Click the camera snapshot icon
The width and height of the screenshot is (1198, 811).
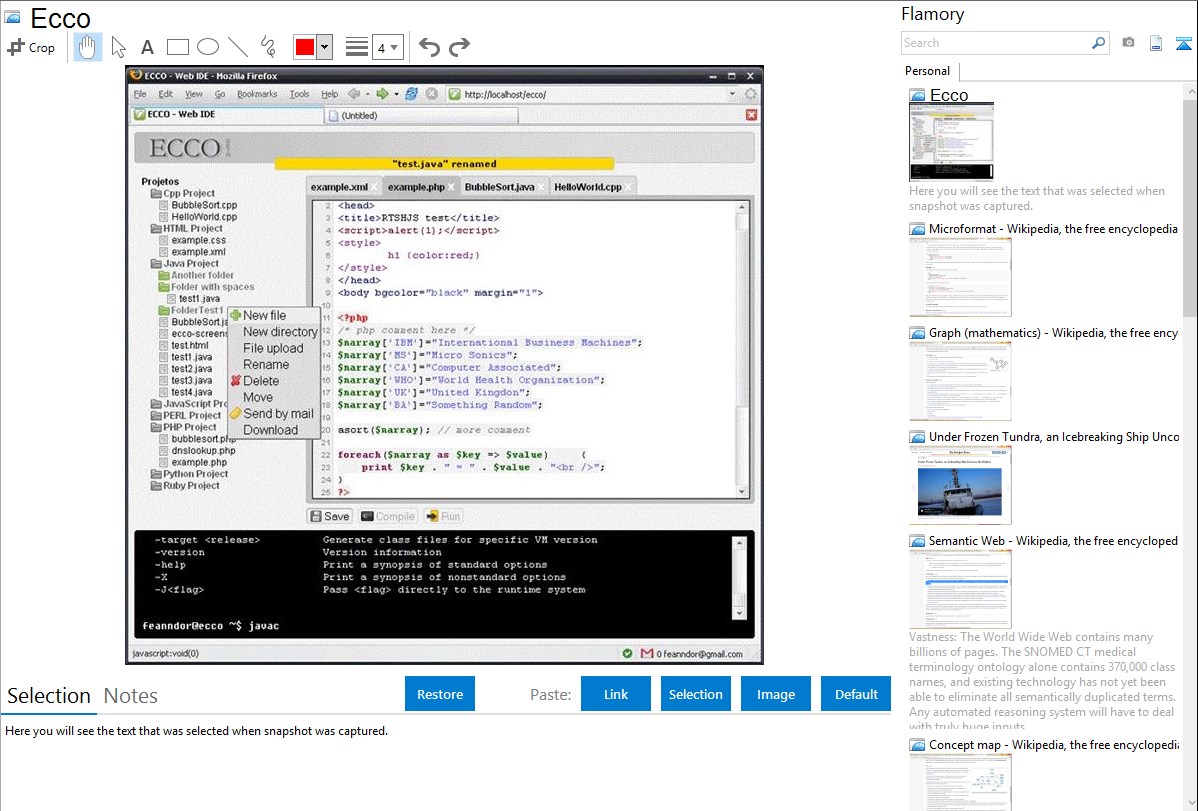(1128, 43)
